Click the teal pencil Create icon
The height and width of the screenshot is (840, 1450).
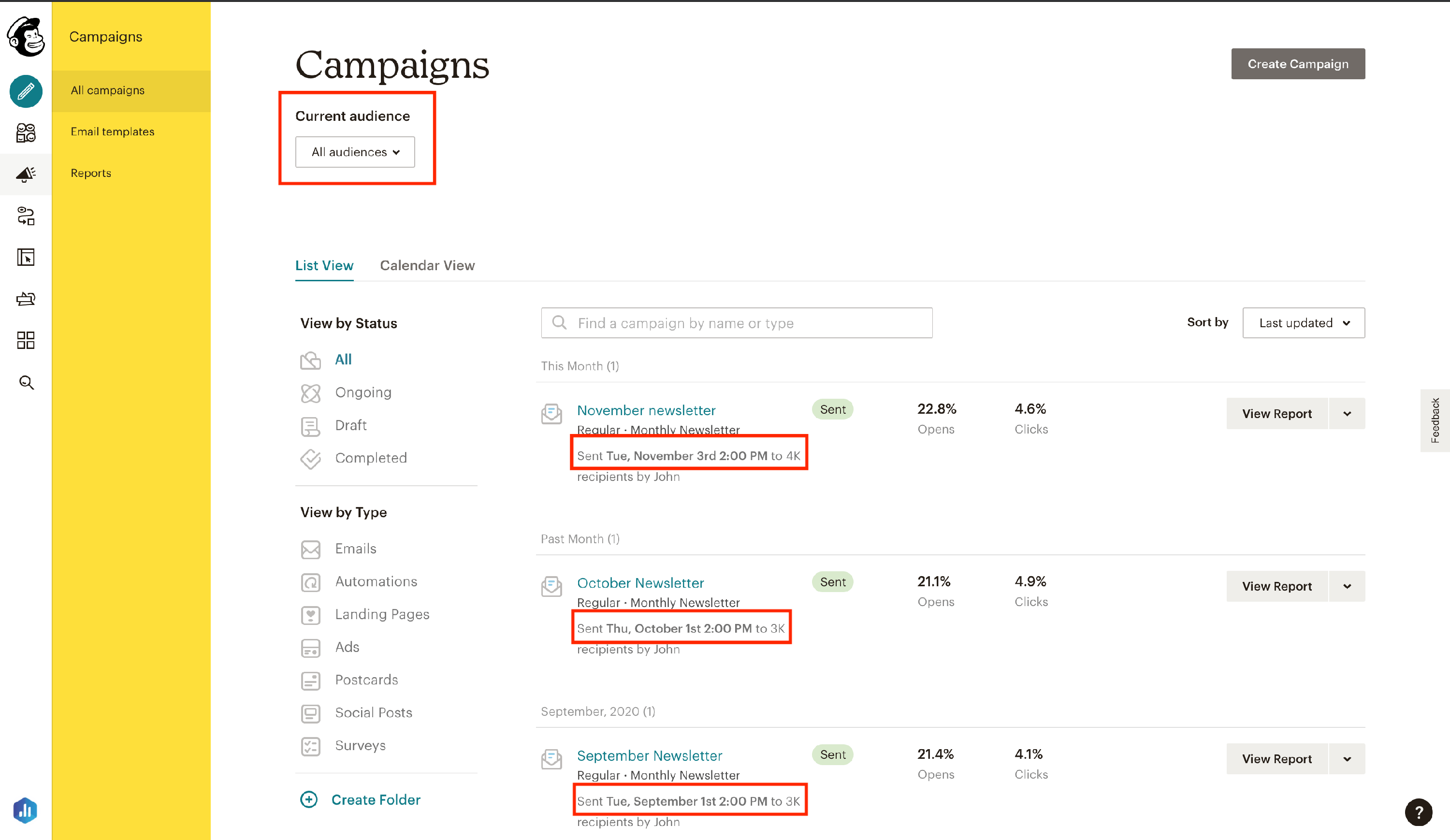point(25,91)
